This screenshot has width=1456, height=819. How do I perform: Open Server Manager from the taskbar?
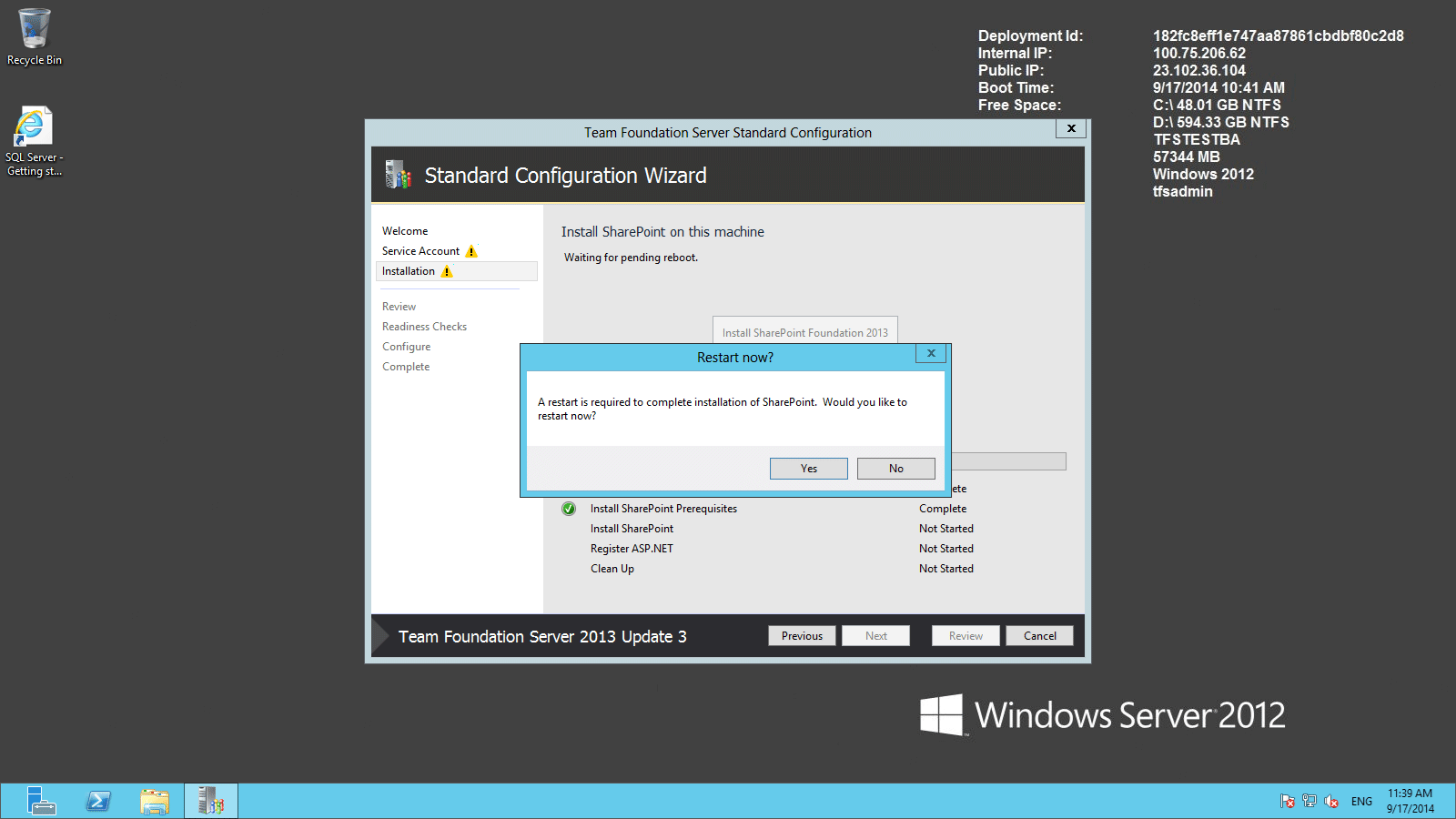tap(41, 801)
